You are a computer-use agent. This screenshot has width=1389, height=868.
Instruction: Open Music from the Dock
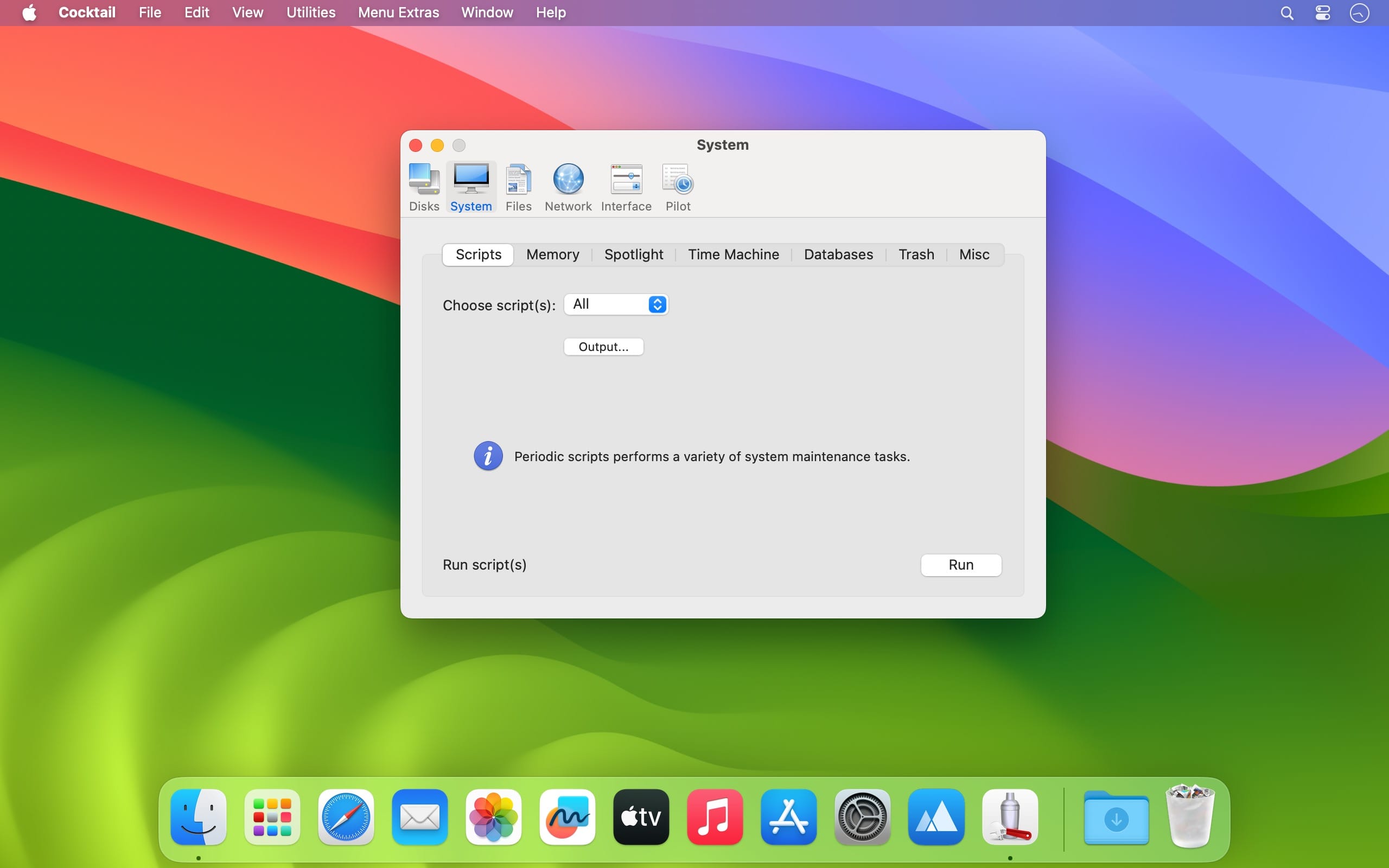(x=715, y=817)
